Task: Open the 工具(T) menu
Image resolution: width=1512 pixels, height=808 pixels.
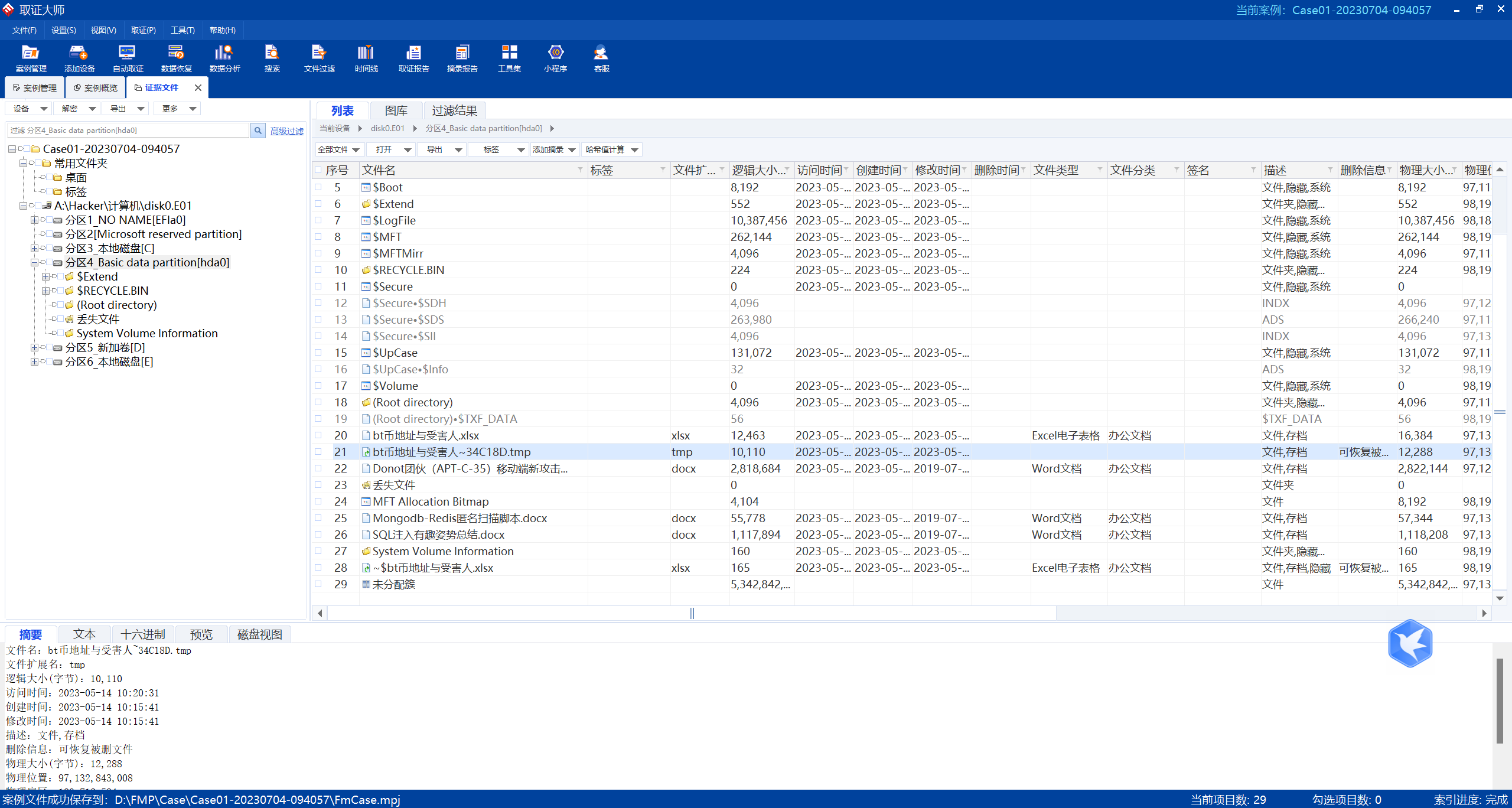Action: coord(183,30)
